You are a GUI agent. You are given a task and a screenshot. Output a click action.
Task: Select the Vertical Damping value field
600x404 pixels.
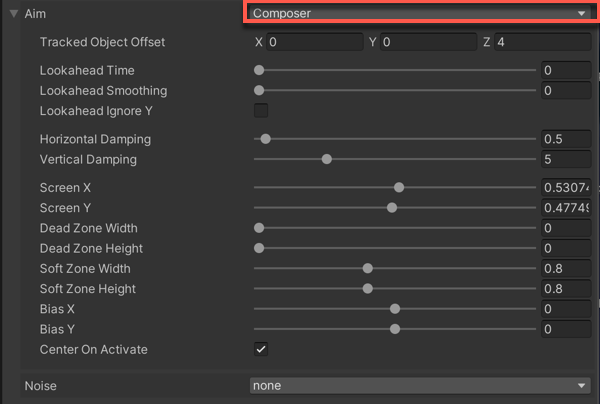pyautogui.click(x=565, y=159)
